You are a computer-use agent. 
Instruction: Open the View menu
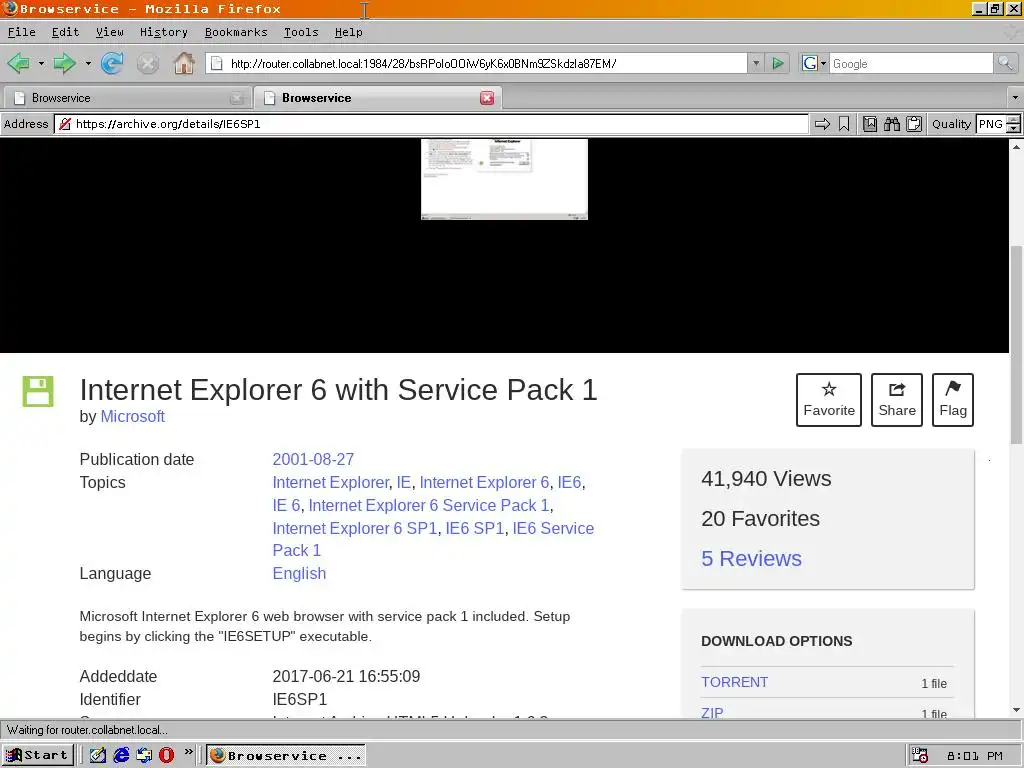point(110,32)
